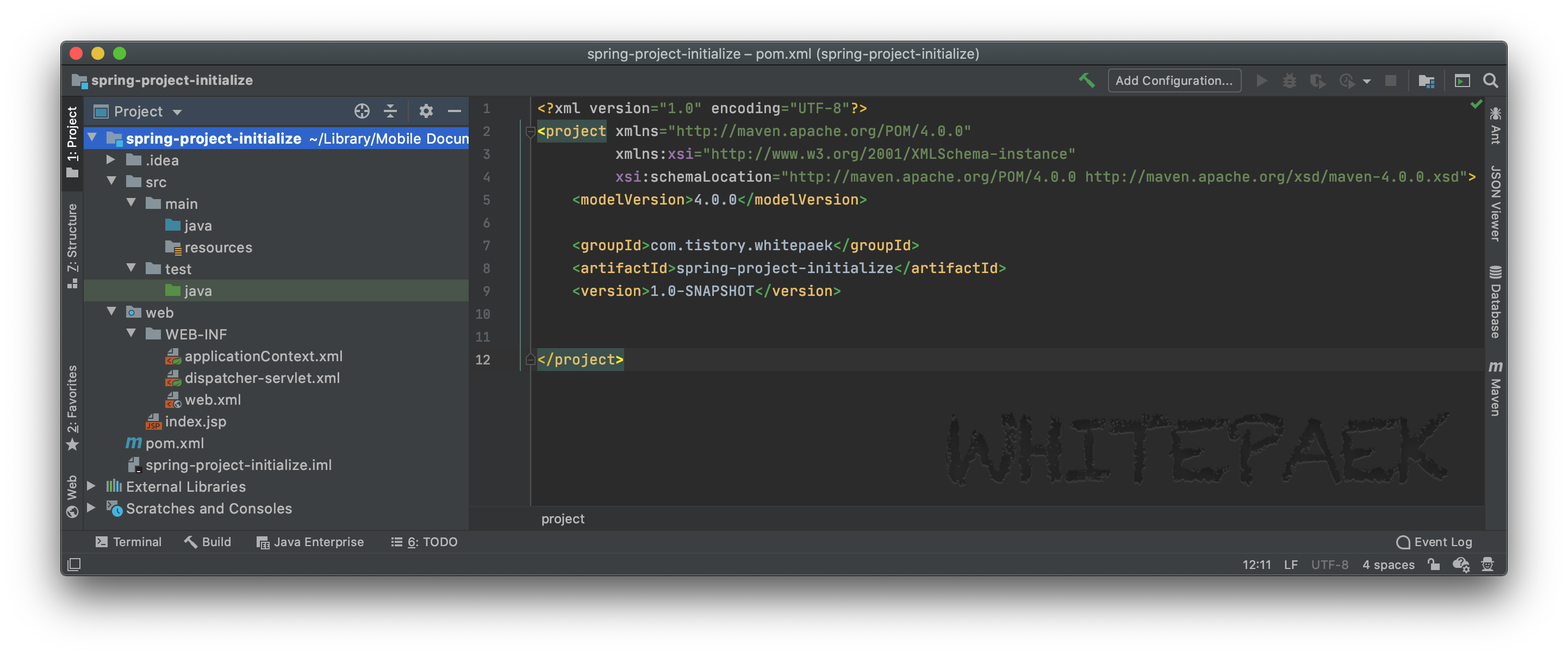Click the 12:11 line column indicator

coord(1256,565)
